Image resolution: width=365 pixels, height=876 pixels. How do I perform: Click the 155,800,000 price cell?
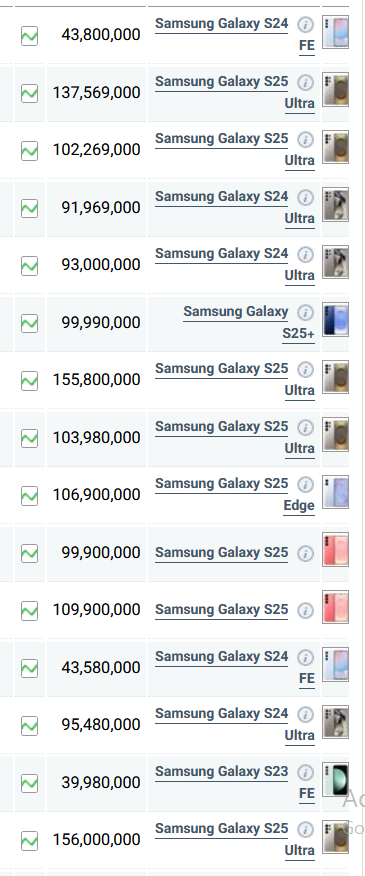97,380
